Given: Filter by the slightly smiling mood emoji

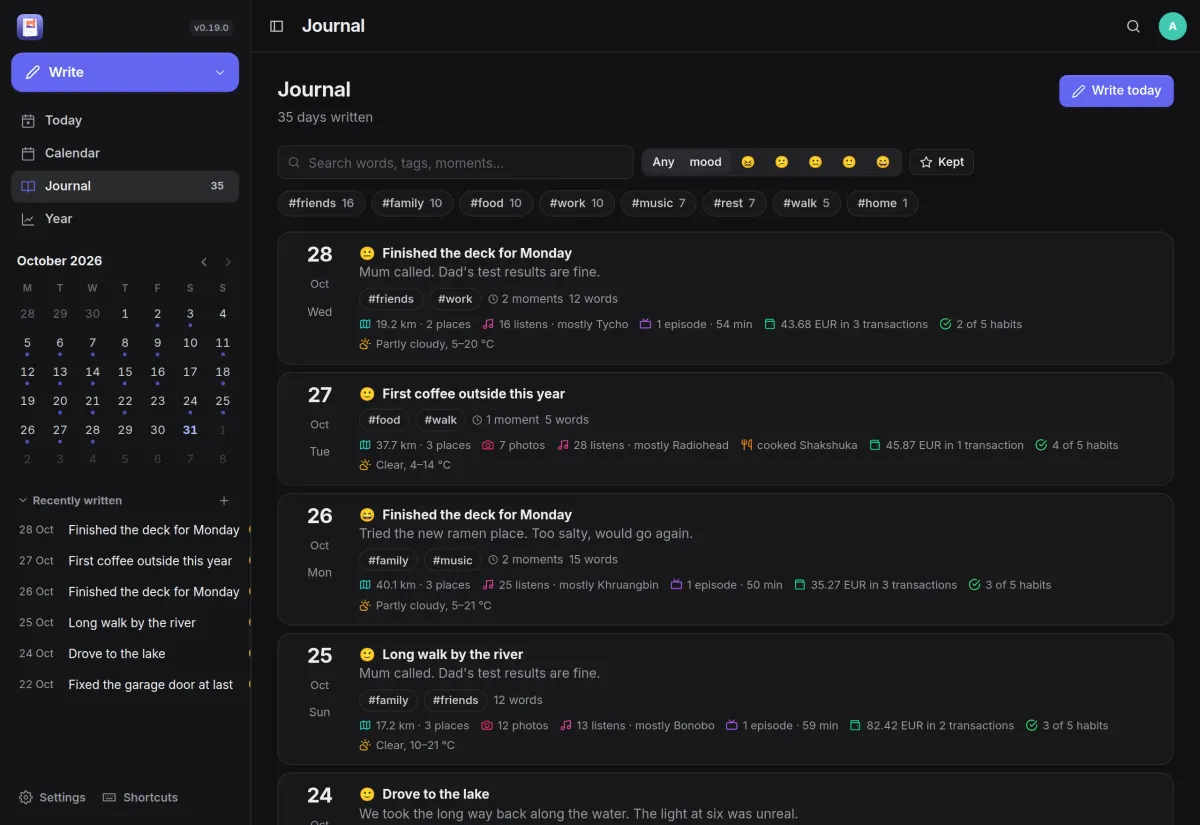Looking at the screenshot, I should pyautogui.click(x=849, y=162).
